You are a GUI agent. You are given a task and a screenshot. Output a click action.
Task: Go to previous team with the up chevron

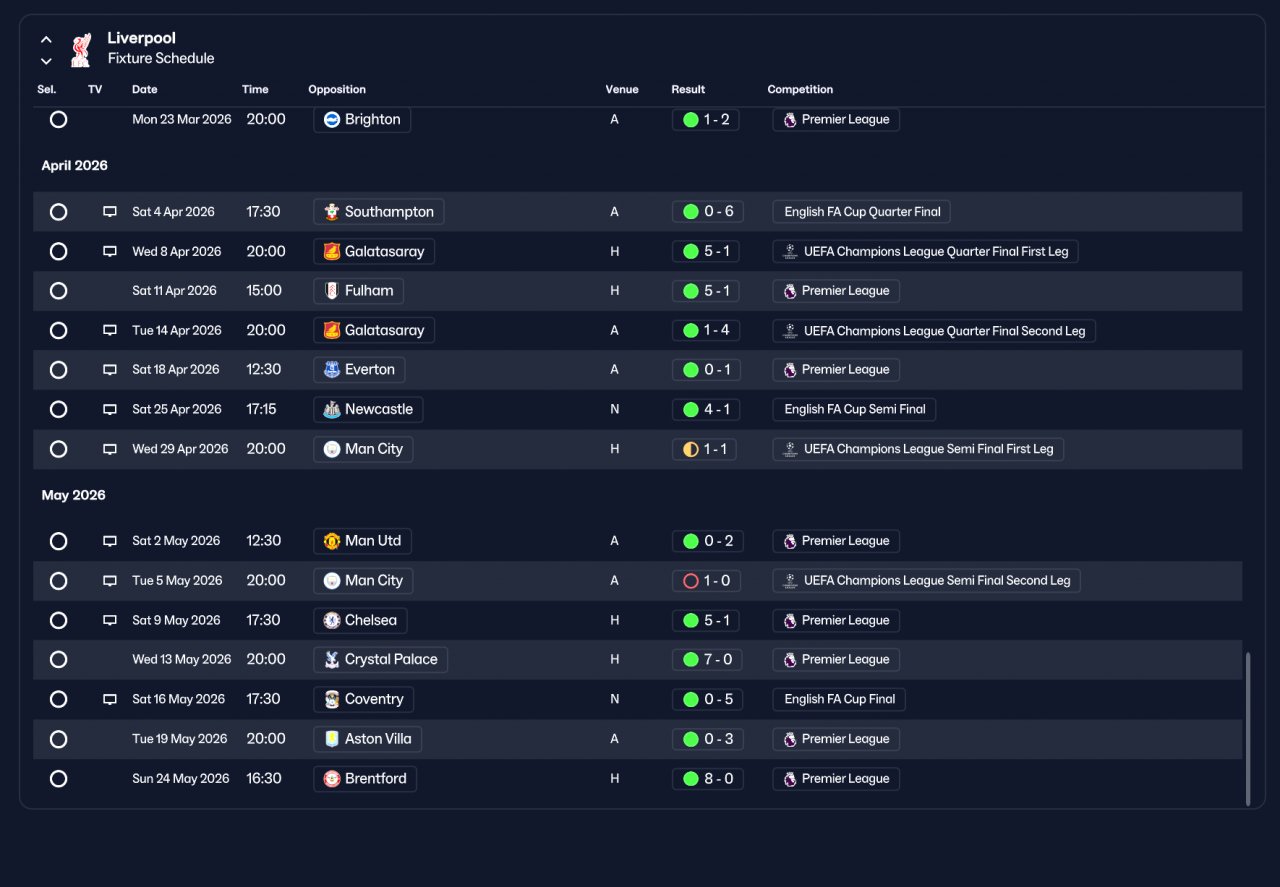click(x=46, y=40)
